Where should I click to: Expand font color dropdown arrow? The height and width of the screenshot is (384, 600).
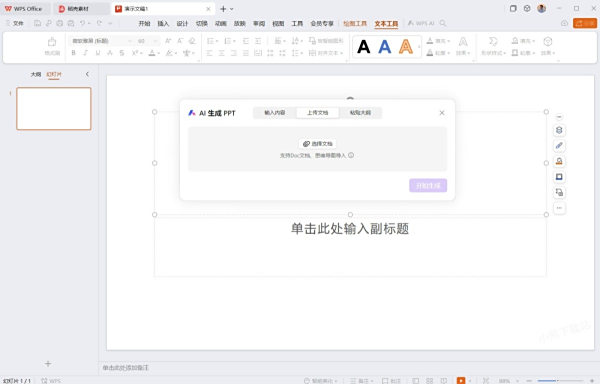coord(158,53)
